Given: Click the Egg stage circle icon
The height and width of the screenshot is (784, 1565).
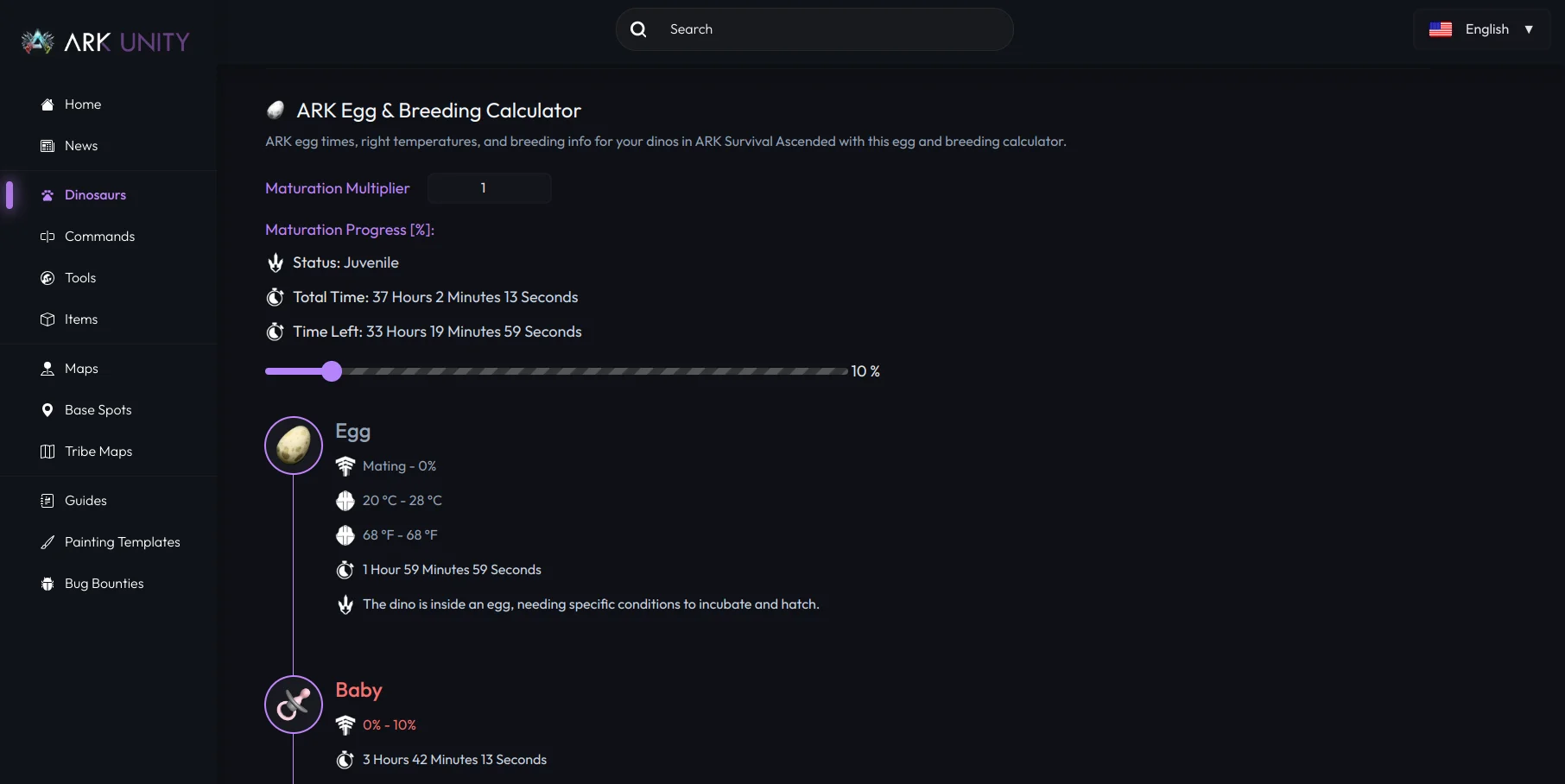Looking at the screenshot, I should coord(294,446).
